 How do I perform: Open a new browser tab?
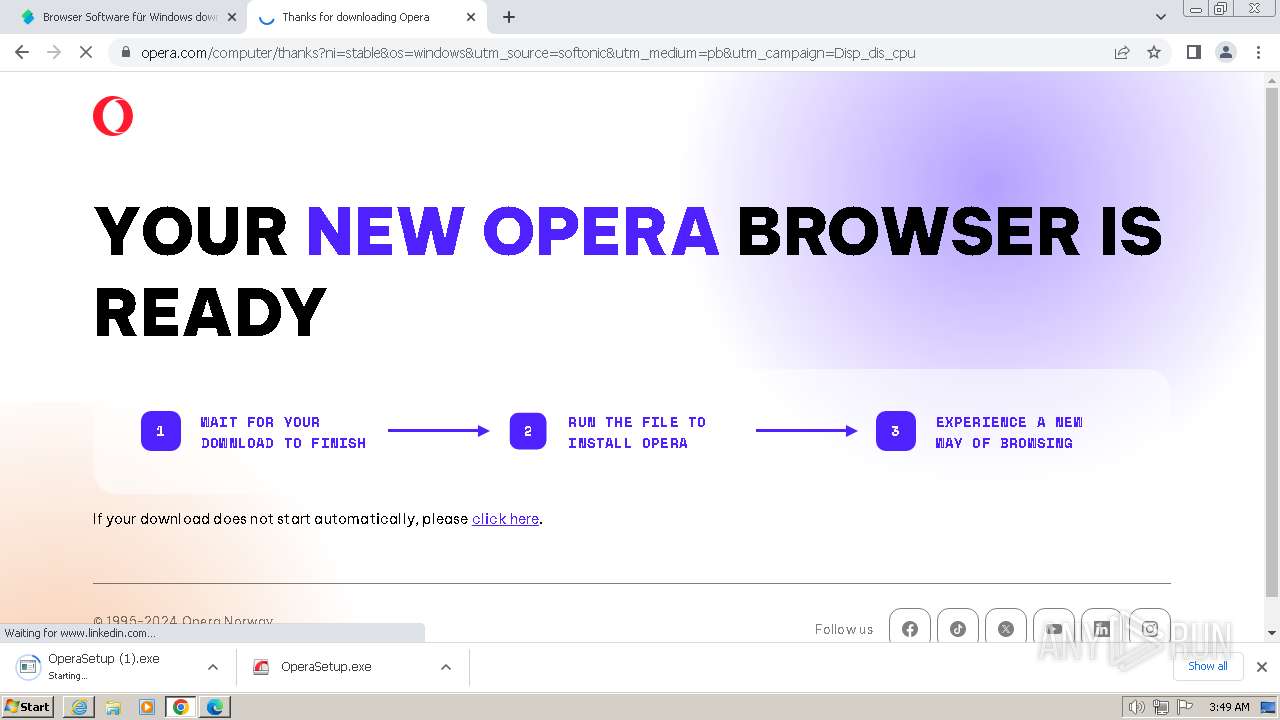509,17
